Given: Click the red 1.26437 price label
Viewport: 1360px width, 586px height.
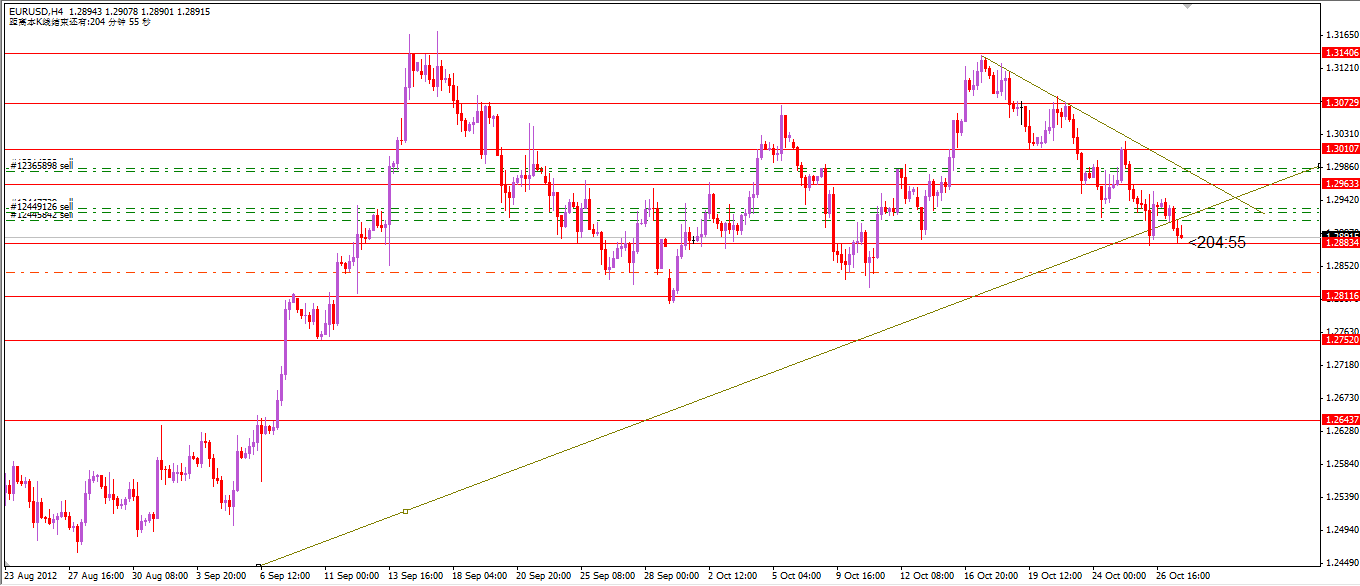Looking at the screenshot, I should 1340,420.
